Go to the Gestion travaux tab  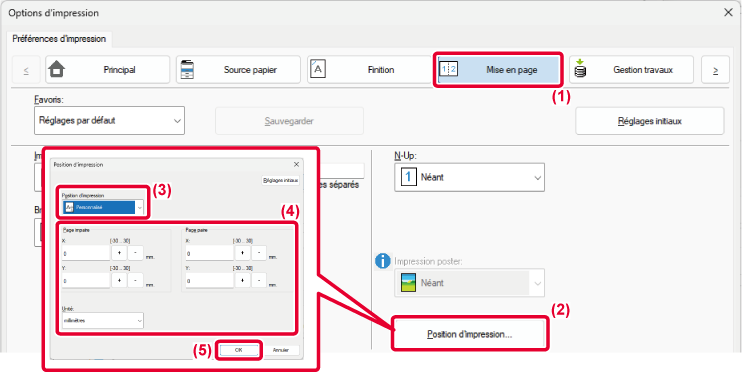coord(631,70)
